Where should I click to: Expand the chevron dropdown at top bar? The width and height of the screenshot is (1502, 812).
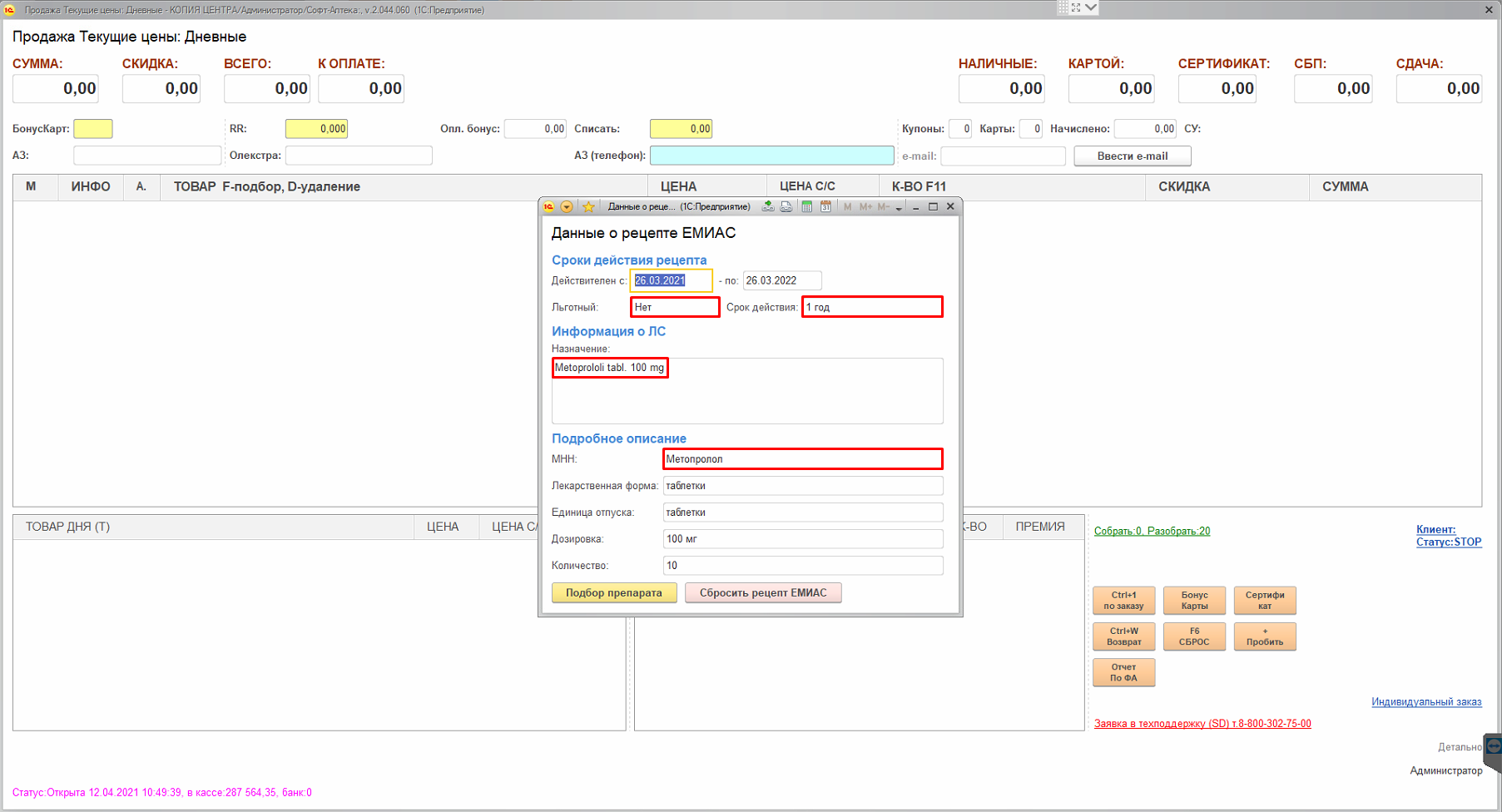pos(1091,7)
